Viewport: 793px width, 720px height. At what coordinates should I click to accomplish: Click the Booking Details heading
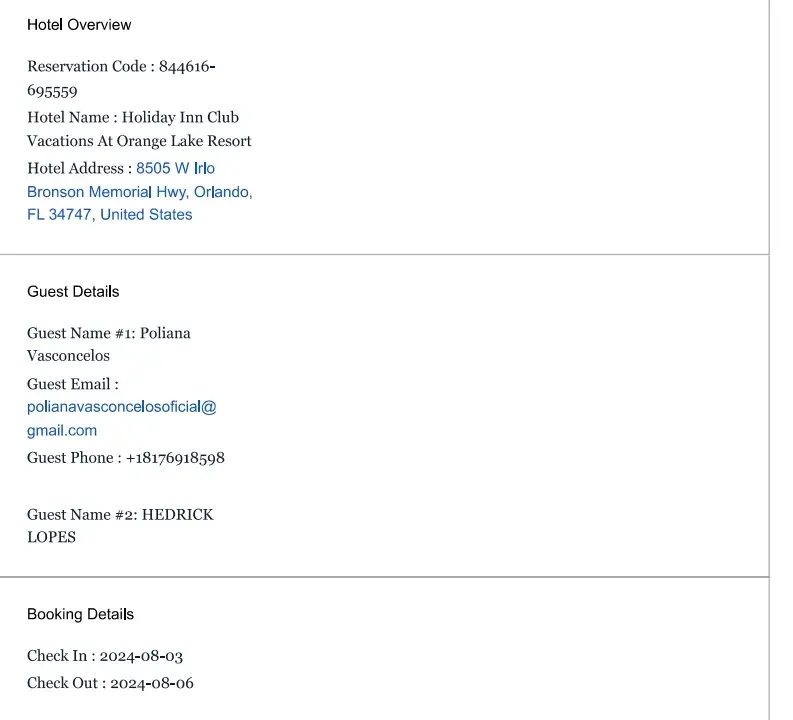click(x=80, y=614)
